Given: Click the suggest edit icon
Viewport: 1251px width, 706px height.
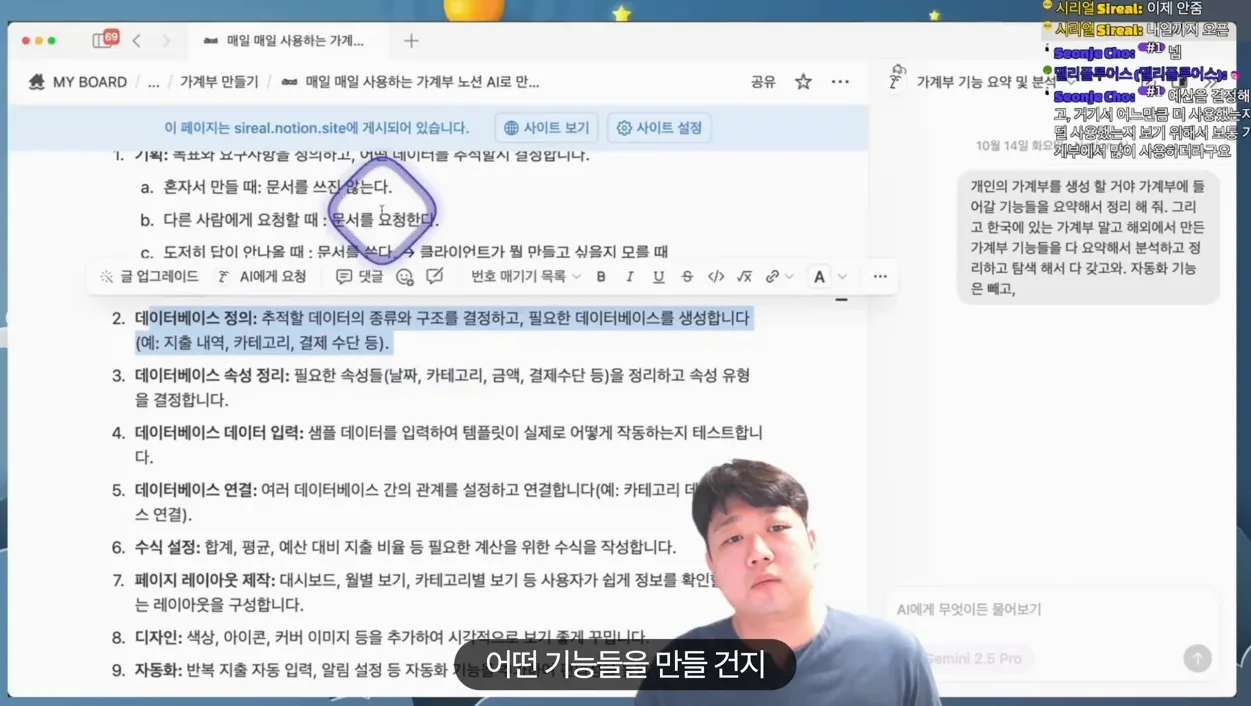Looking at the screenshot, I should click(435, 276).
